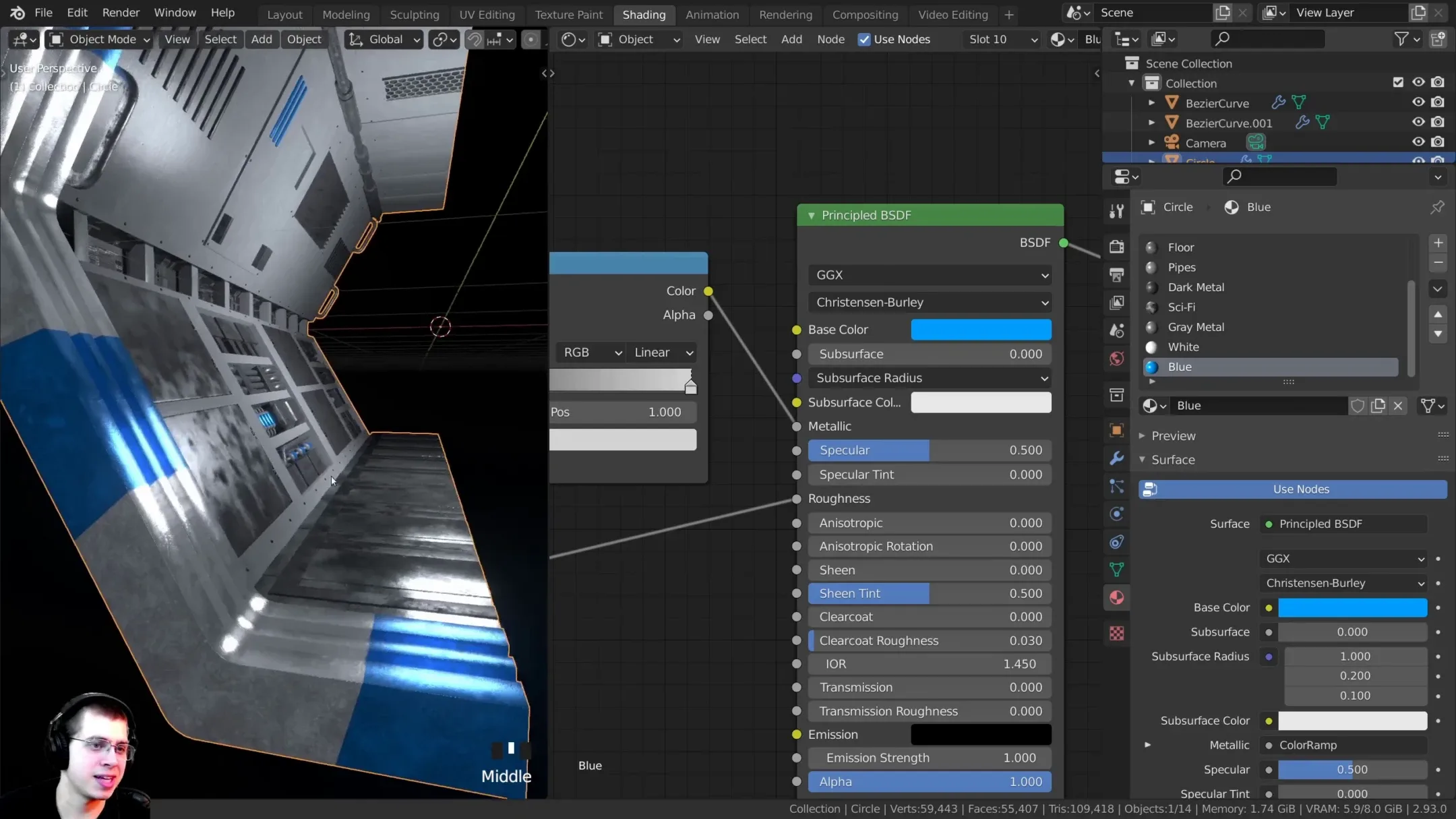1456x819 pixels.
Task: Click the Specular value input field
Action: 931,450
